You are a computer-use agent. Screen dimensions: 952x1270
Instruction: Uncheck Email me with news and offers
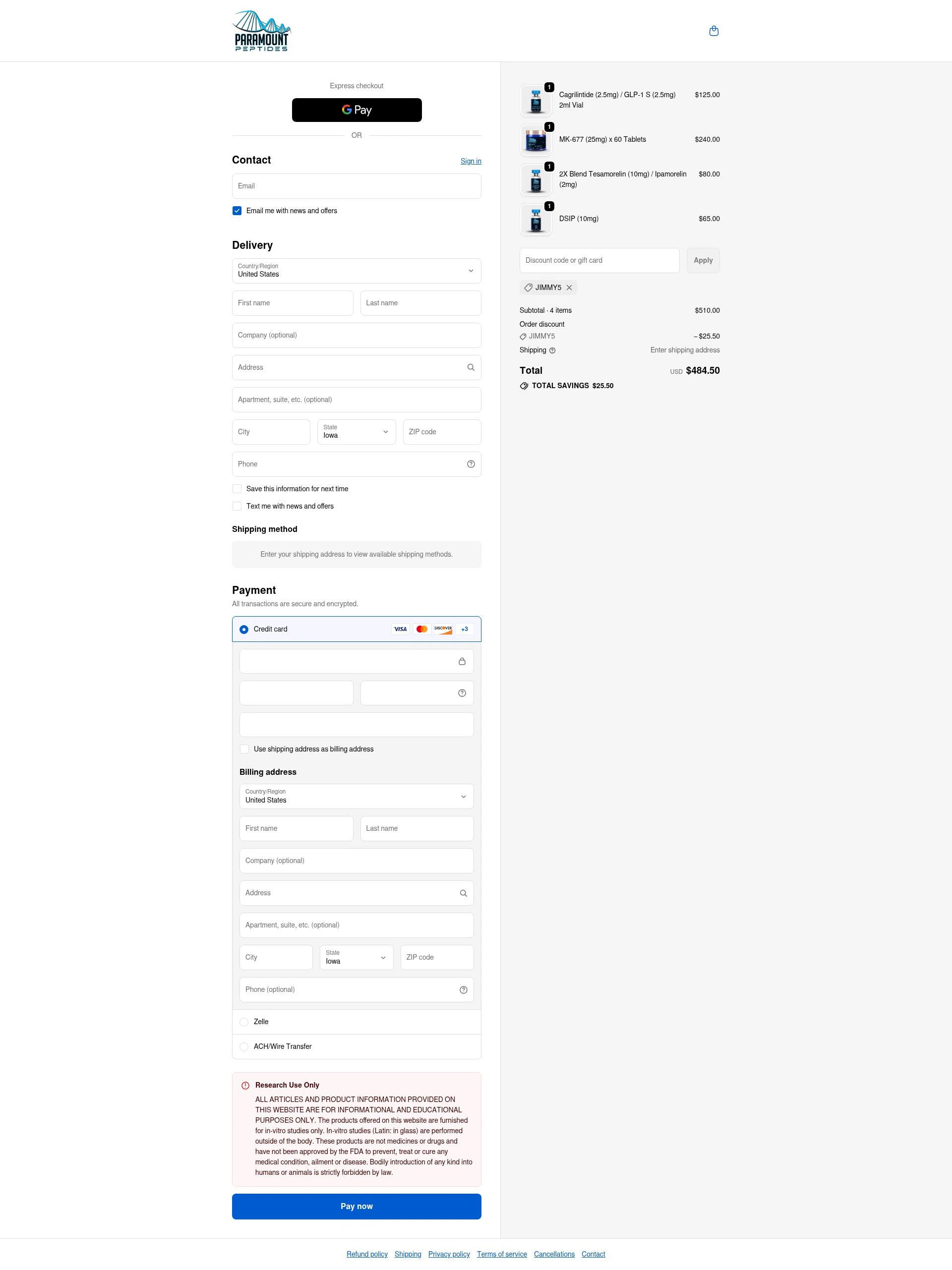click(237, 211)
